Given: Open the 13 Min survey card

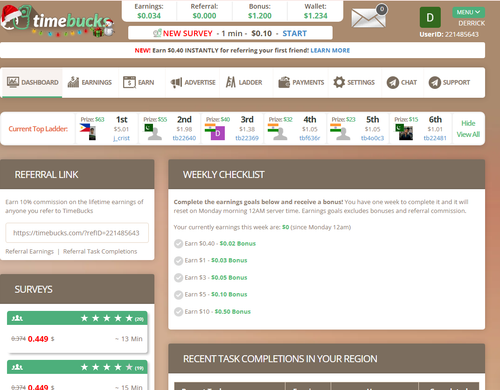Looking at the screenshot, I should [x=77, y=332].
